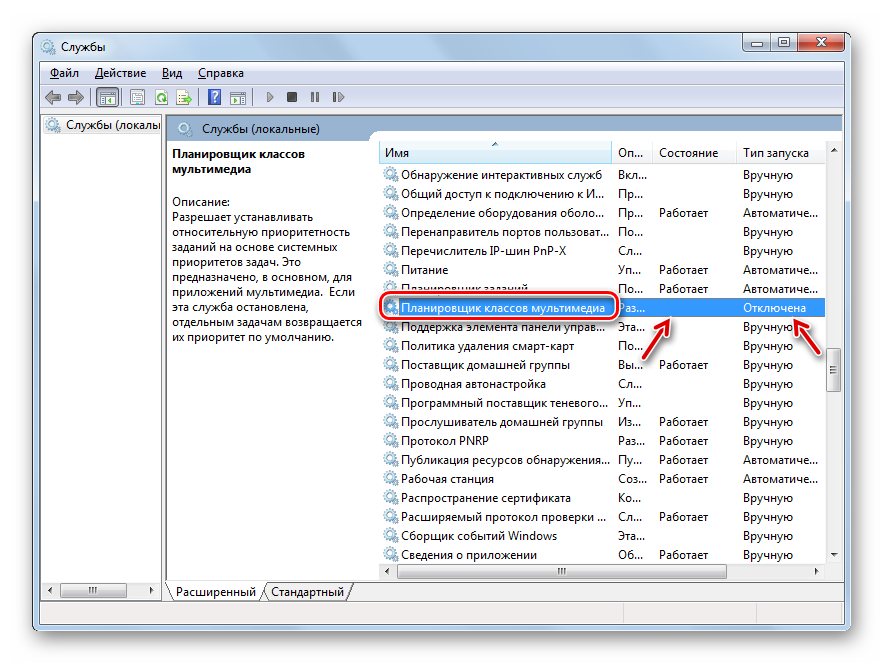
Task: Click the tree pane horizontal scrollbar thumb
Action: [x=93, y=590]
